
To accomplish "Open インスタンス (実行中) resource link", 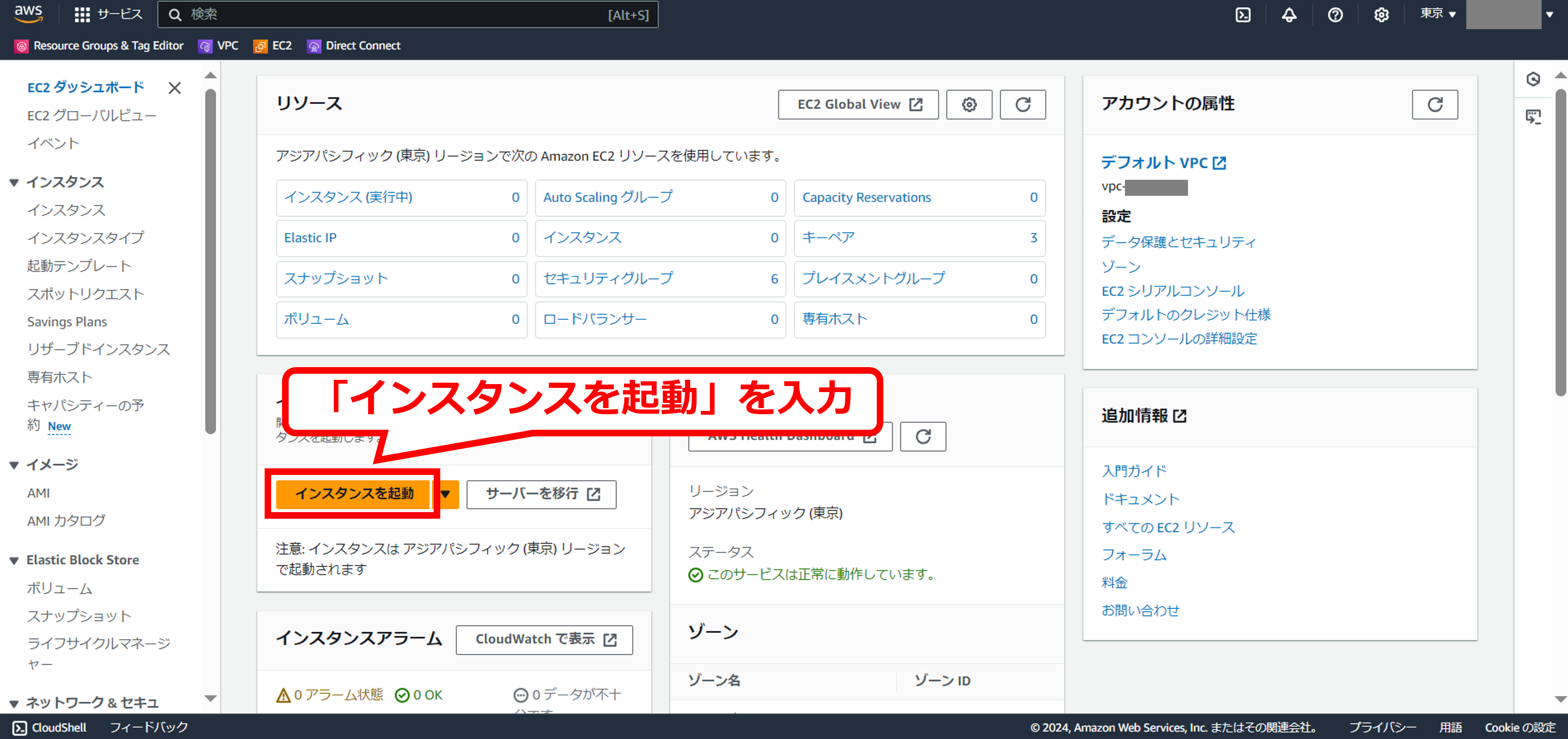I will pos(348,197).
